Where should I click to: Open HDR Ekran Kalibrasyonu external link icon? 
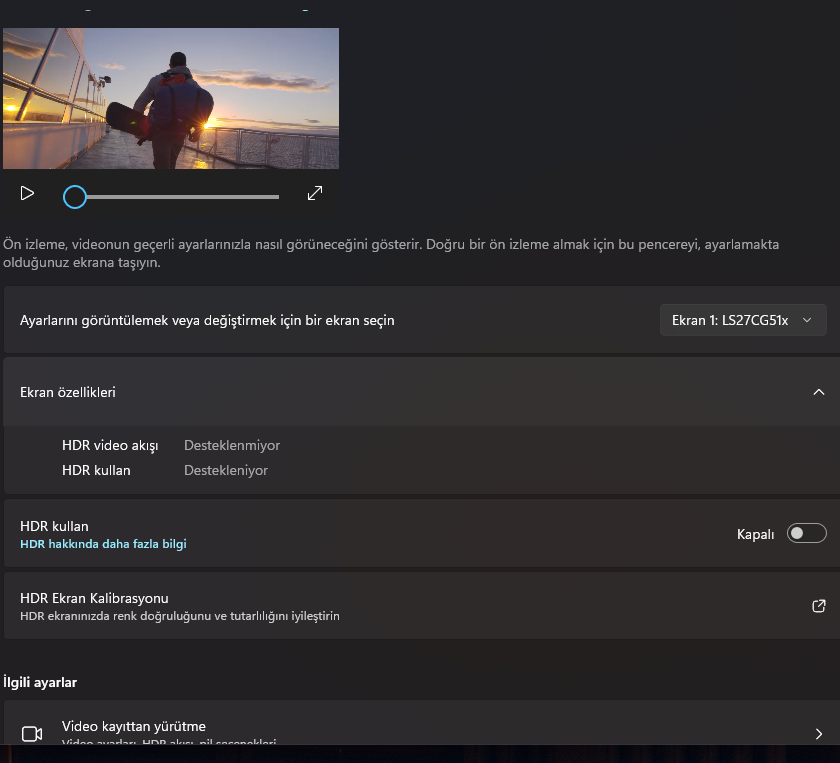tap(819, 606)
